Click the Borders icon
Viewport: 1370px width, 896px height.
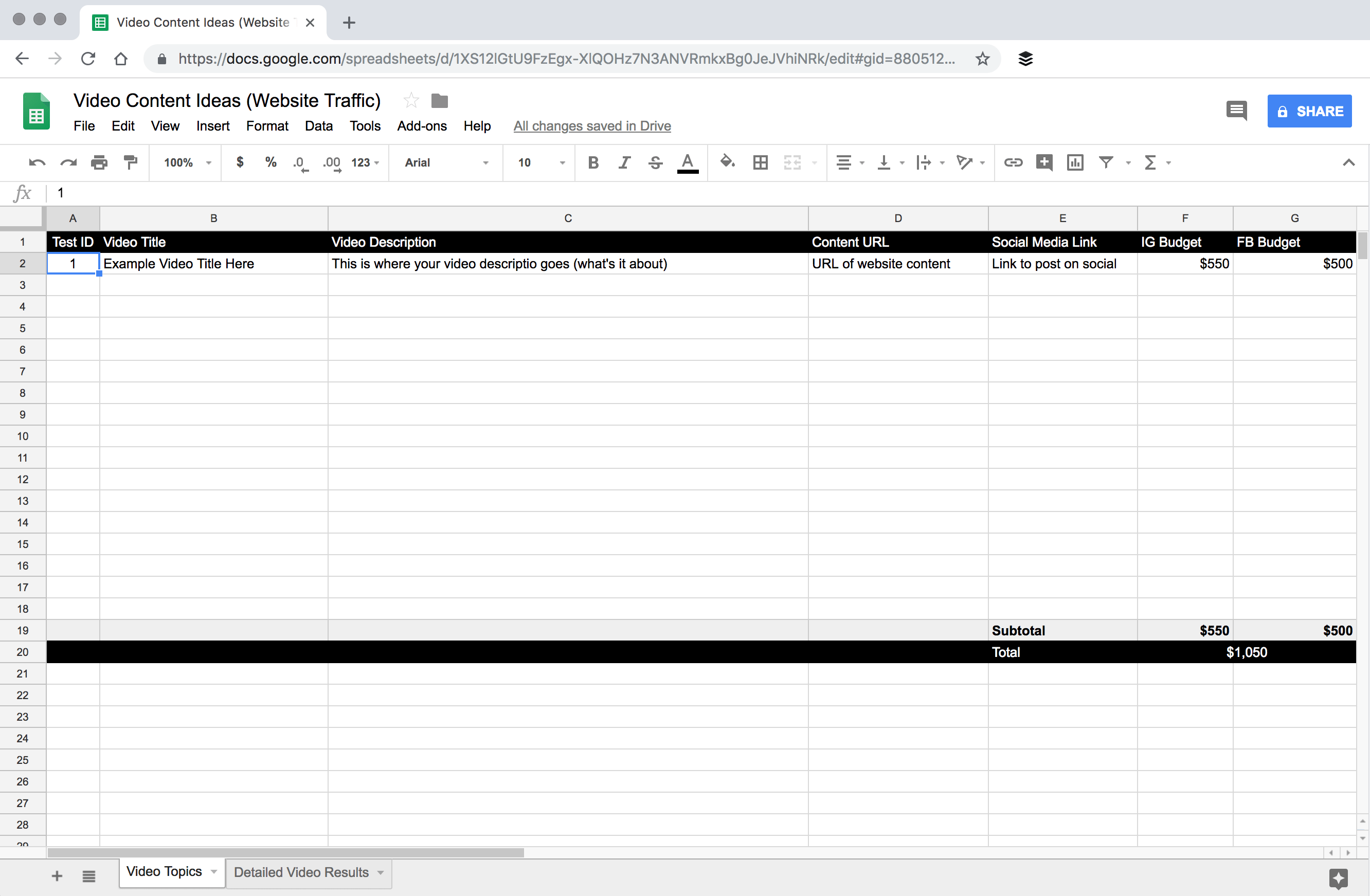[760, 162]
